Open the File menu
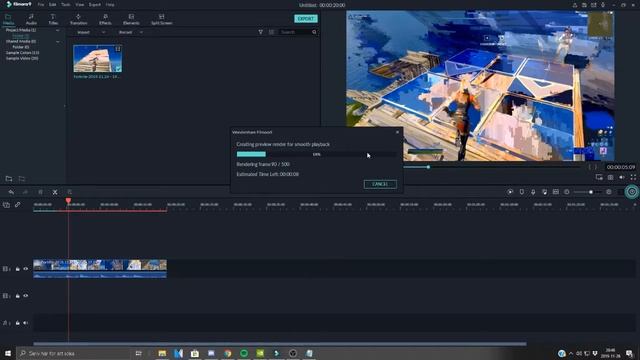The image size is (640, 360). 40,5
